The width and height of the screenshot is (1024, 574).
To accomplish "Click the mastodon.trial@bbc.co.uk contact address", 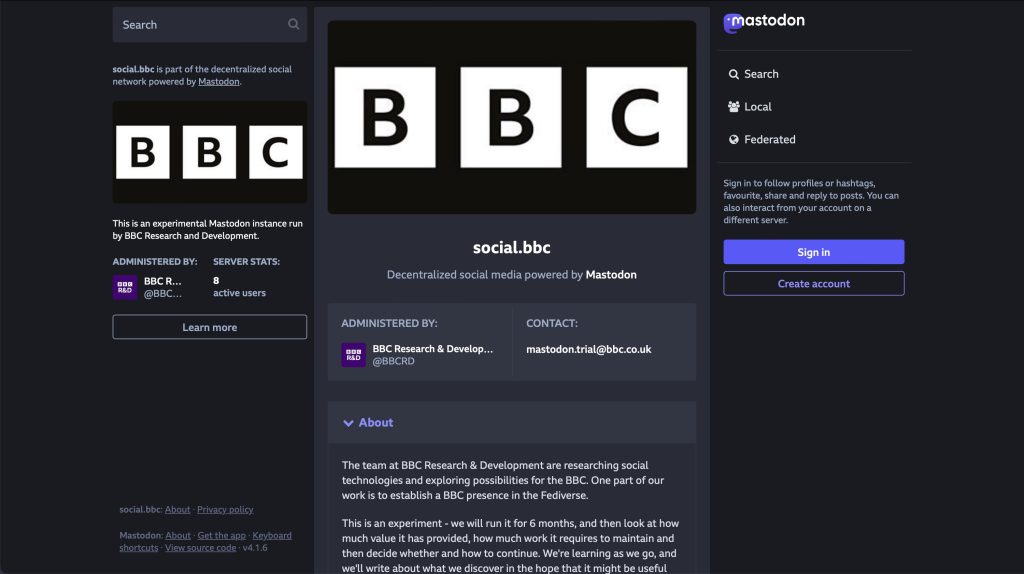I will click(588, 349).
